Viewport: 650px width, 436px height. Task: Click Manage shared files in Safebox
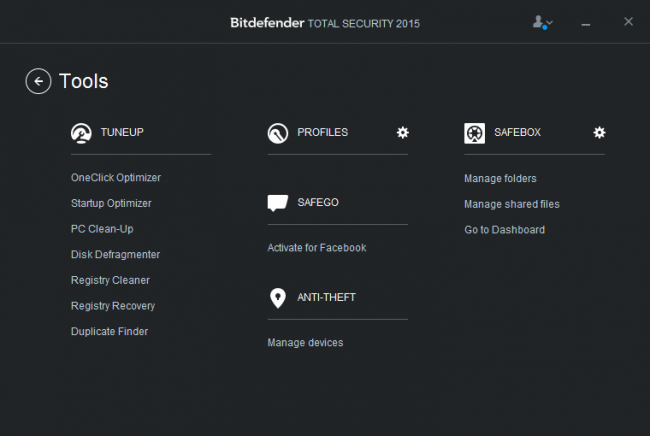click(x=512, y=204)
